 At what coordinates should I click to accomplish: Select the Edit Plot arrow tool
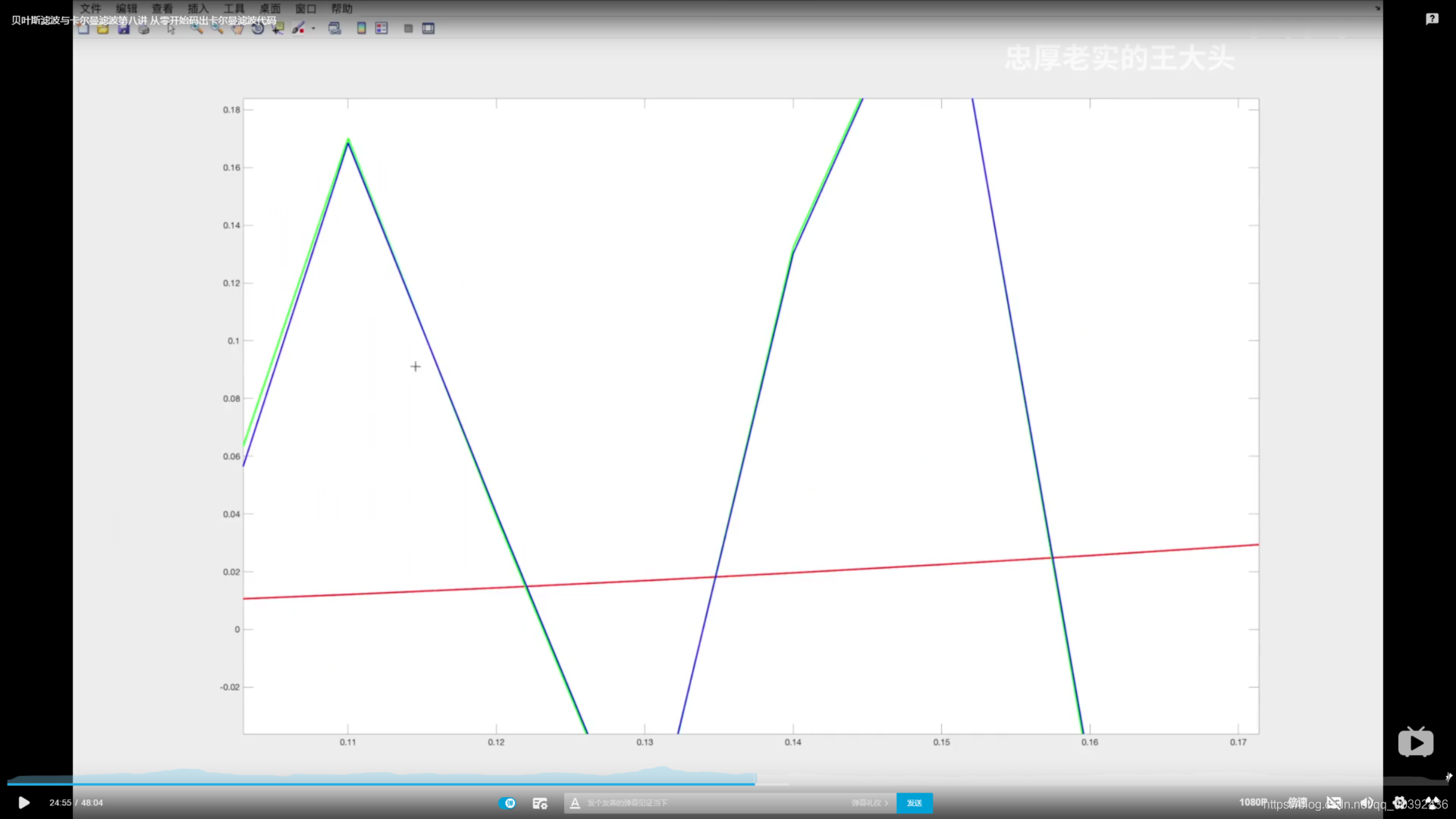coord(171,29)
